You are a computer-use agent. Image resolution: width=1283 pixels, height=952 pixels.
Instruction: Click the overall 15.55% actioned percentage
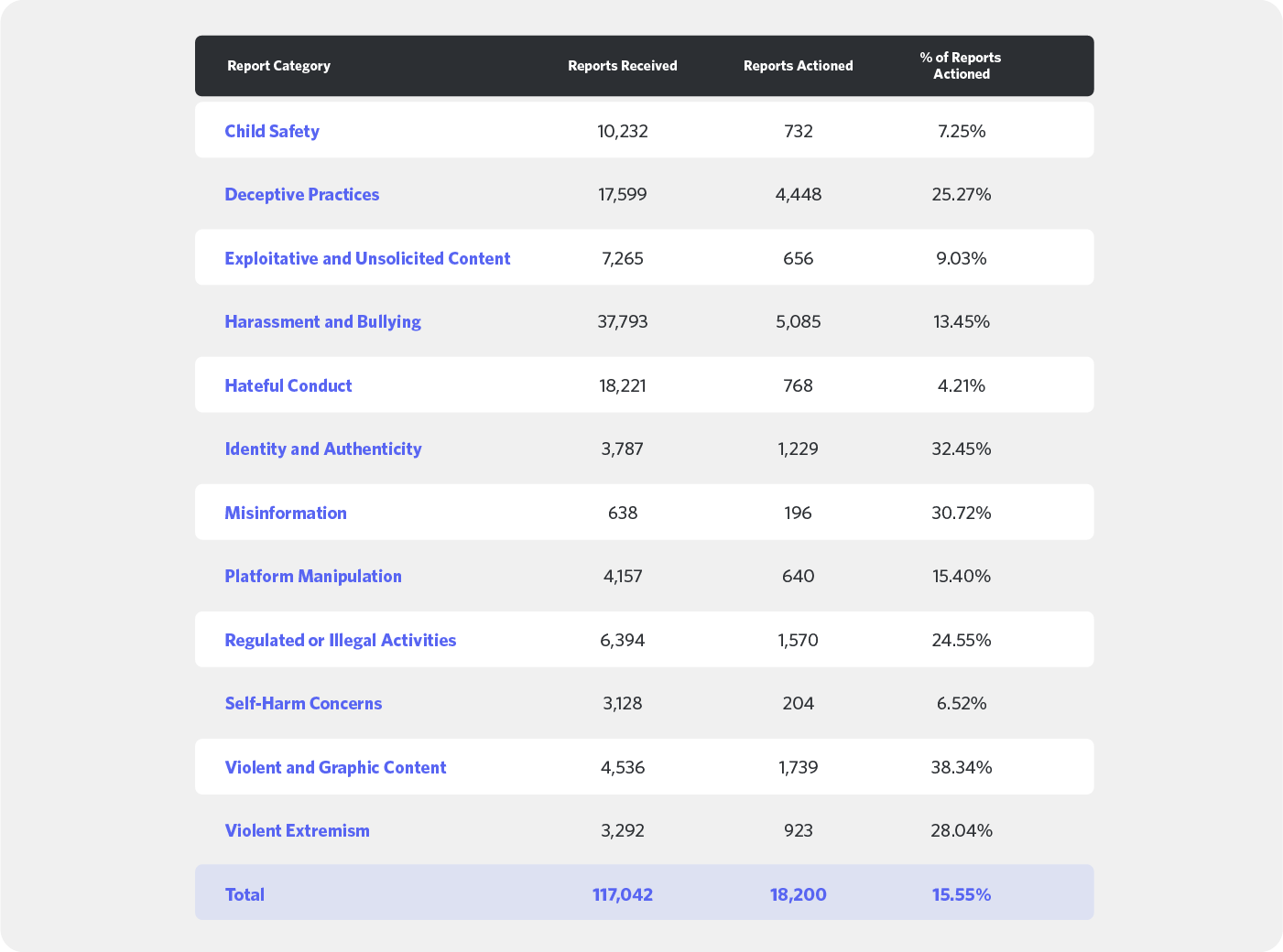pyautogui.click(x=962, y=894)
